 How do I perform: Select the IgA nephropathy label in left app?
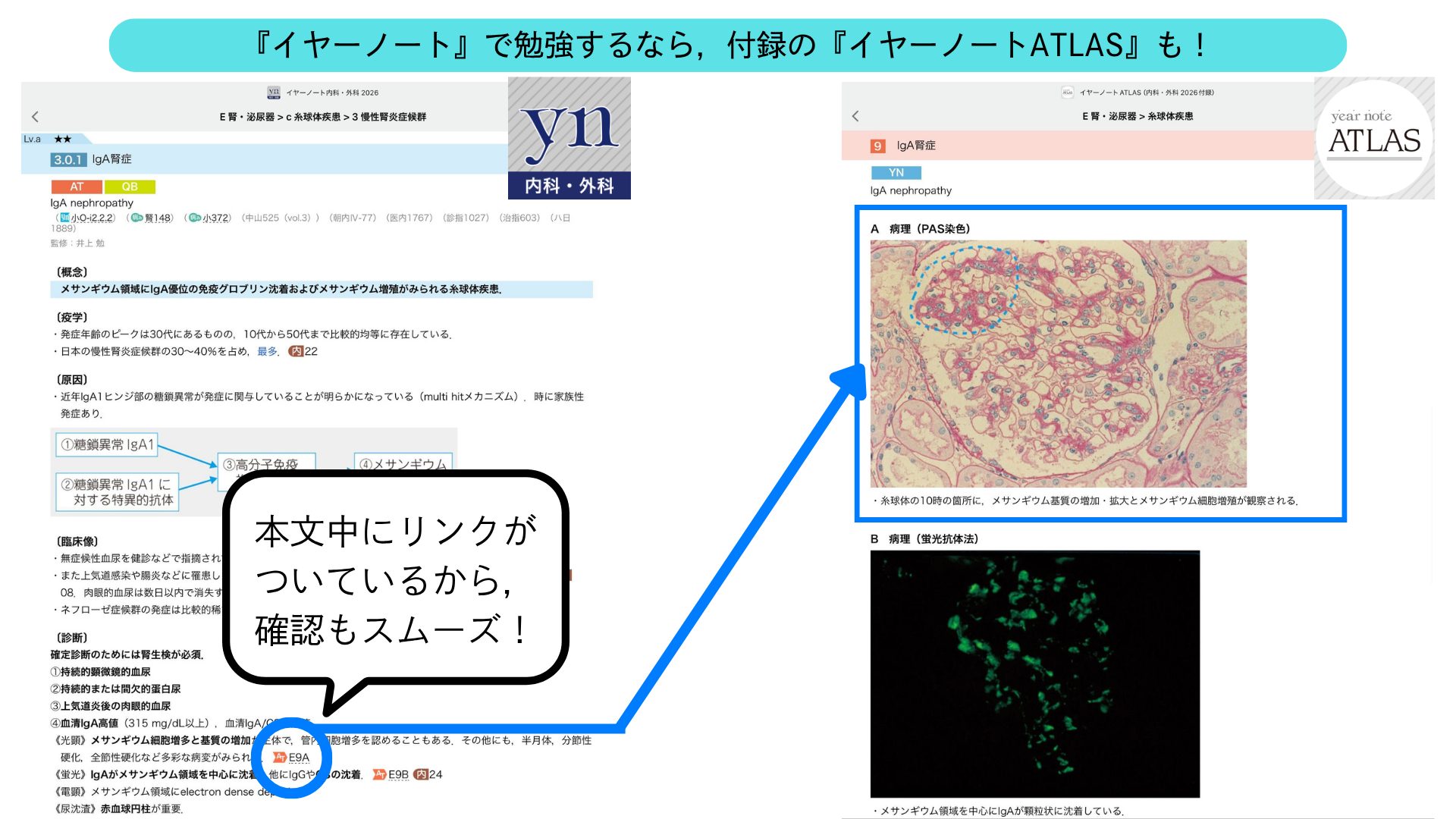[x=92, y=202]
